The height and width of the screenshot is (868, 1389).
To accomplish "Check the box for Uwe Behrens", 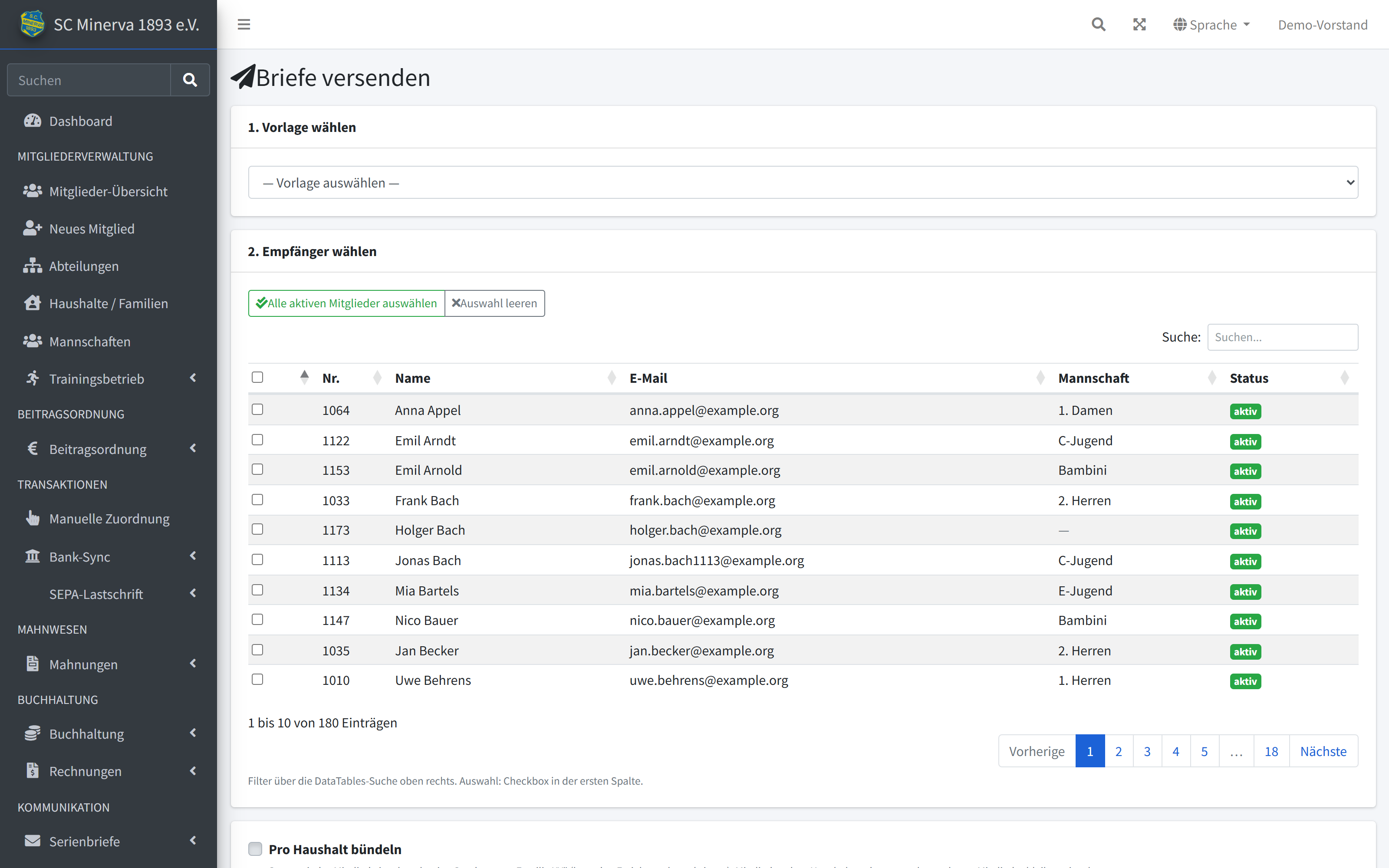I will click(257, 679).
